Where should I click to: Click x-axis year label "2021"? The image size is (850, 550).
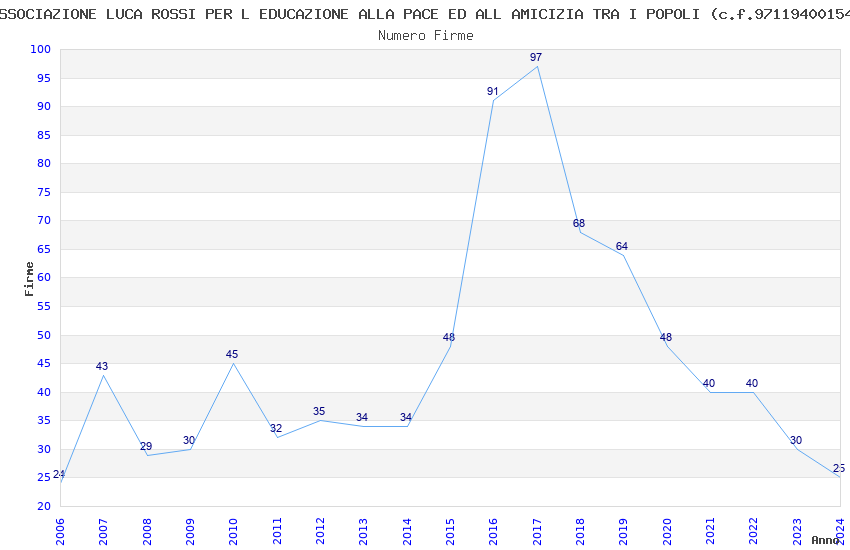coord(710,532)
